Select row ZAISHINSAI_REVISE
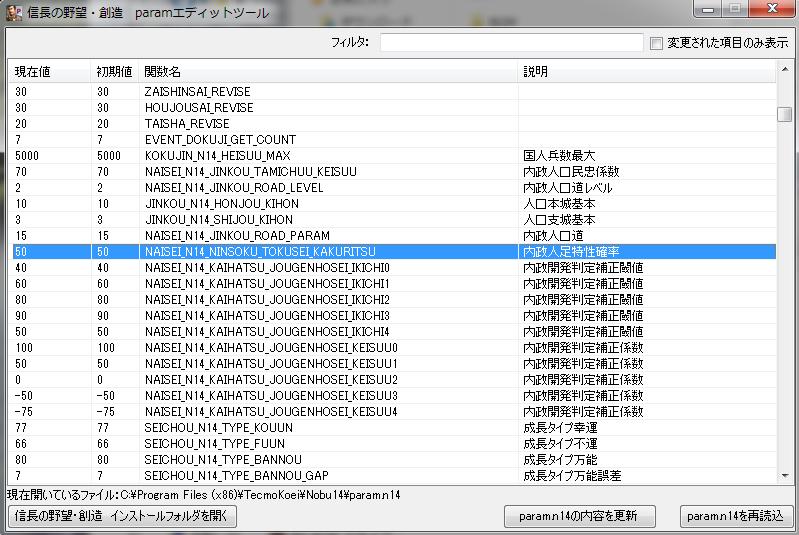This screenshot has height=535, width=799. (x=394, y=92)
